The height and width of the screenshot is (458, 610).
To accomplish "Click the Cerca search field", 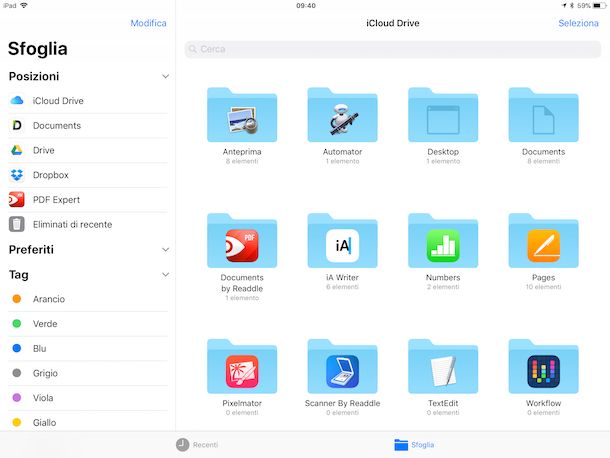I will pos(393,49).
